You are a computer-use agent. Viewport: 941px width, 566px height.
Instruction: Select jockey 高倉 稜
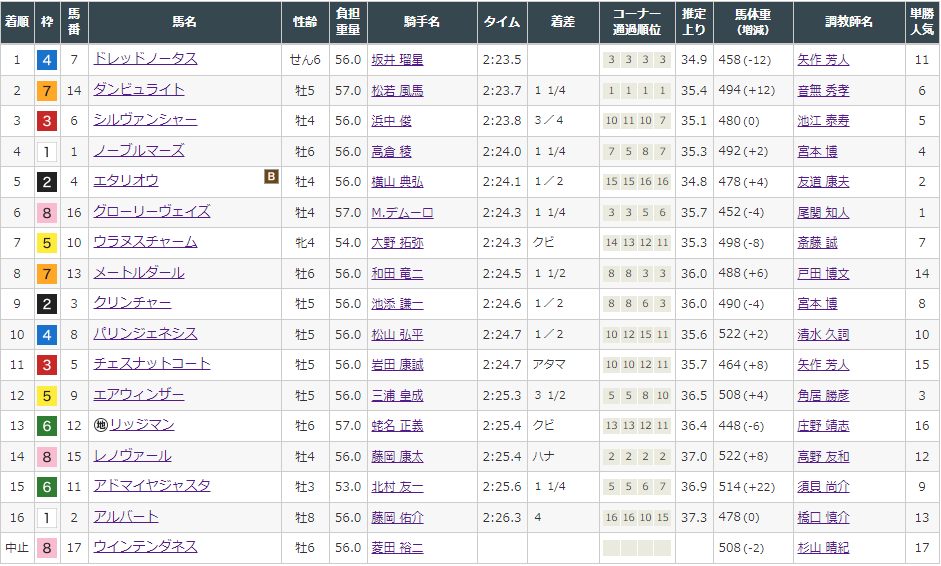[x=391, y=152]
